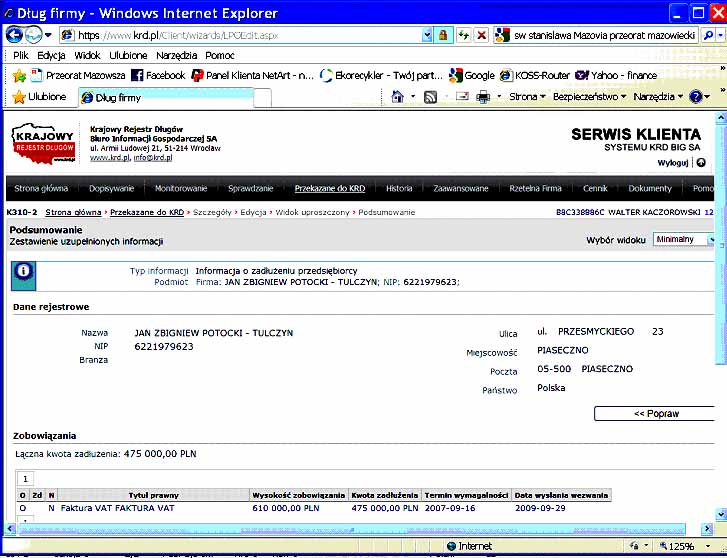Open the Wybór widoku Minimalny dropdown
The height and width of the screenshot is (558, 727).
(684, 239)
